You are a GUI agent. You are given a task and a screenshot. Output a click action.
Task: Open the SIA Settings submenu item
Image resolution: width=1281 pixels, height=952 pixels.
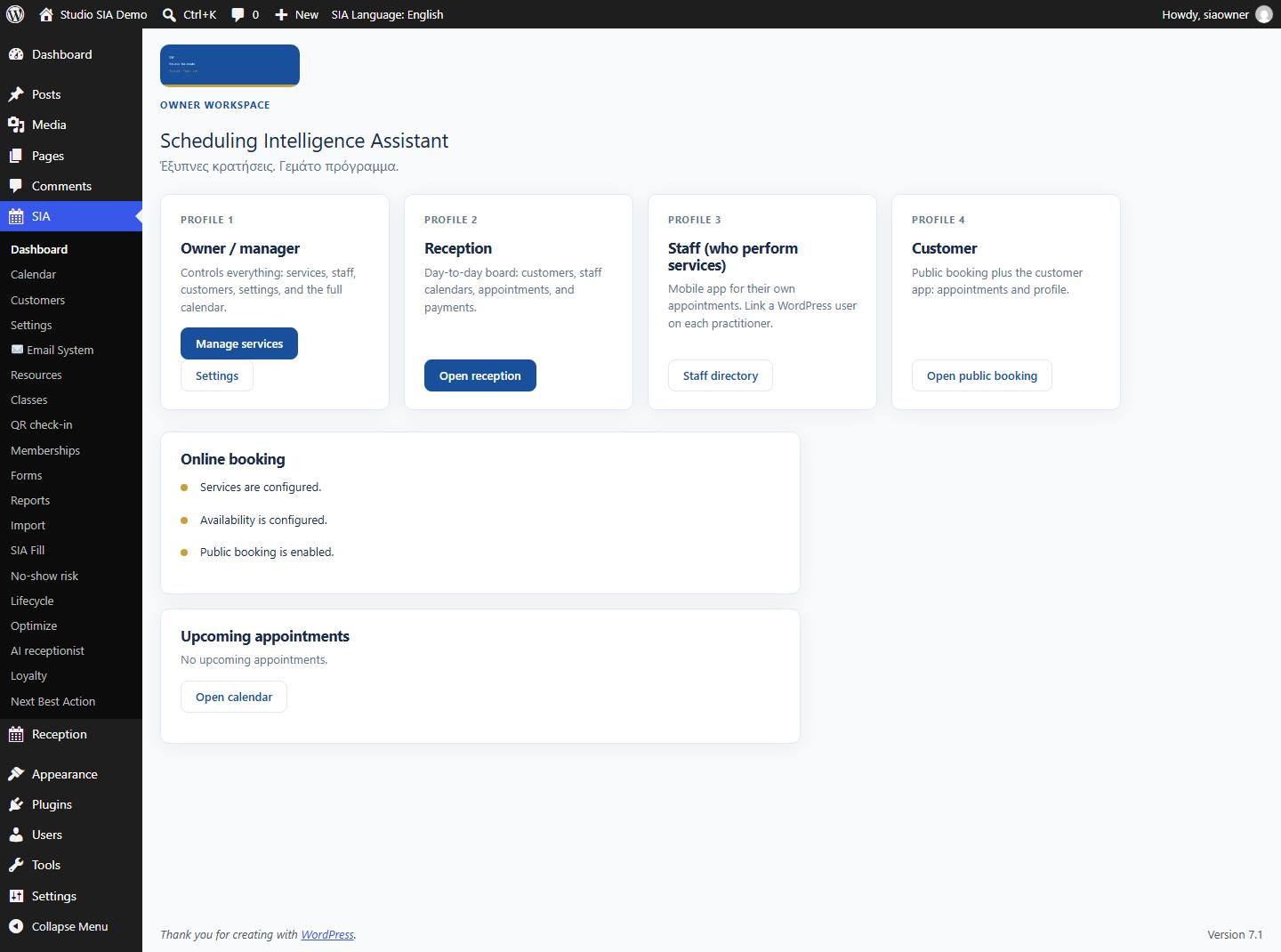point(31,325)
